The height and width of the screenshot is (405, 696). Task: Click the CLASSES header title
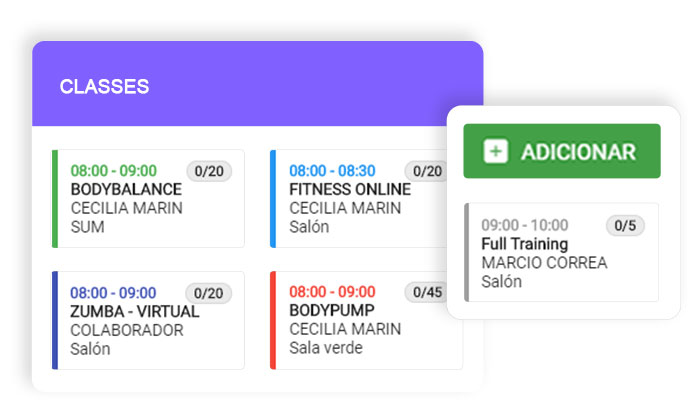[x=104, y=87]
